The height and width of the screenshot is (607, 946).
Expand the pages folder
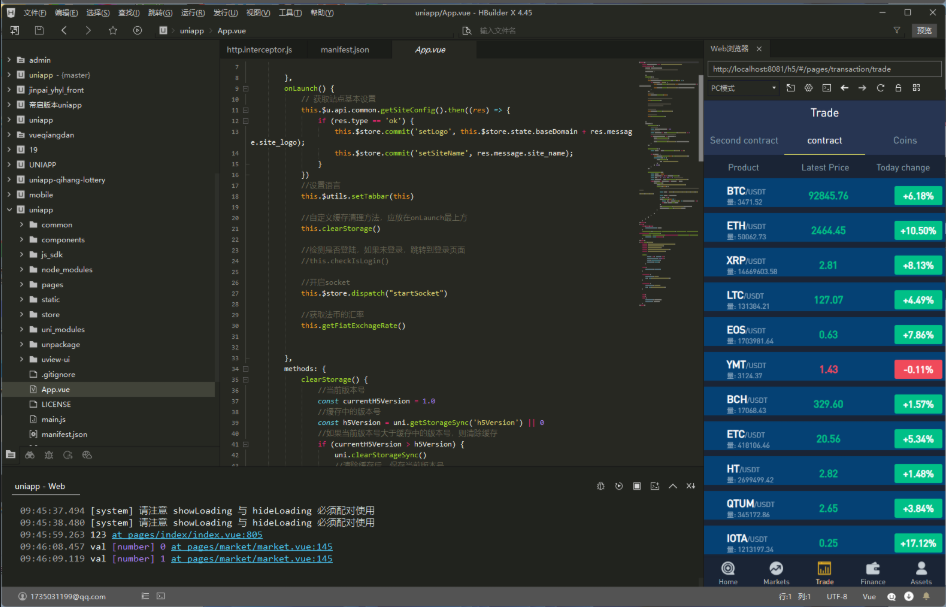(x=21, y=285)
